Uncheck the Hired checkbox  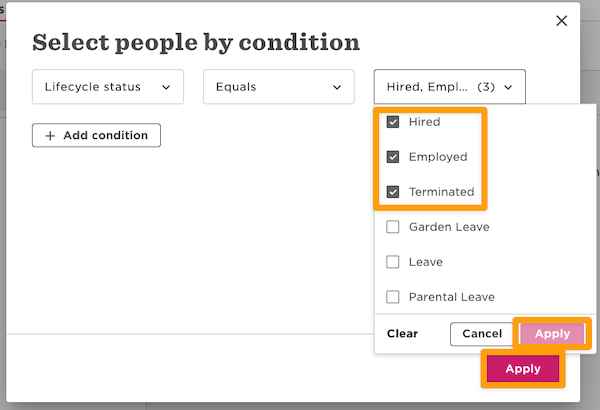point(393,122)
